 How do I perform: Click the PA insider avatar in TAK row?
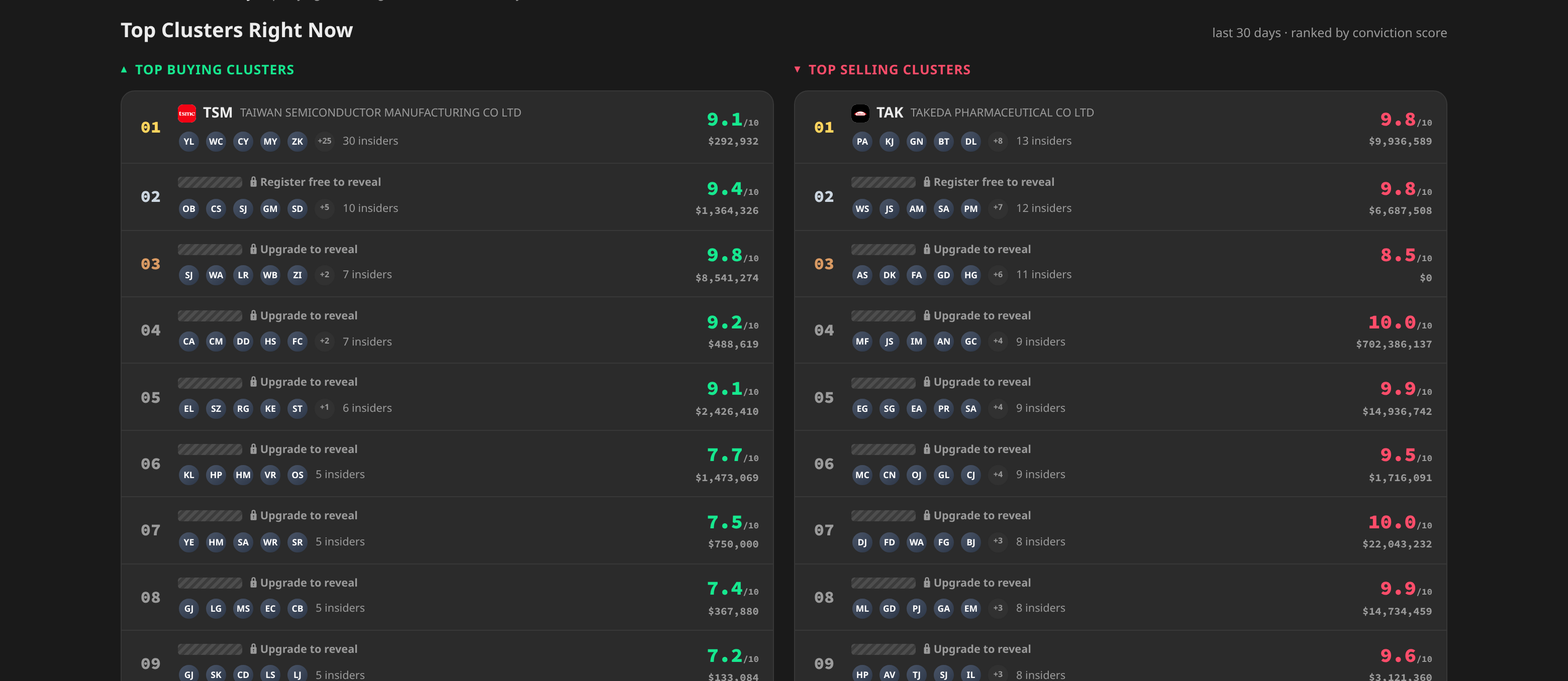(x=862, y=142)
